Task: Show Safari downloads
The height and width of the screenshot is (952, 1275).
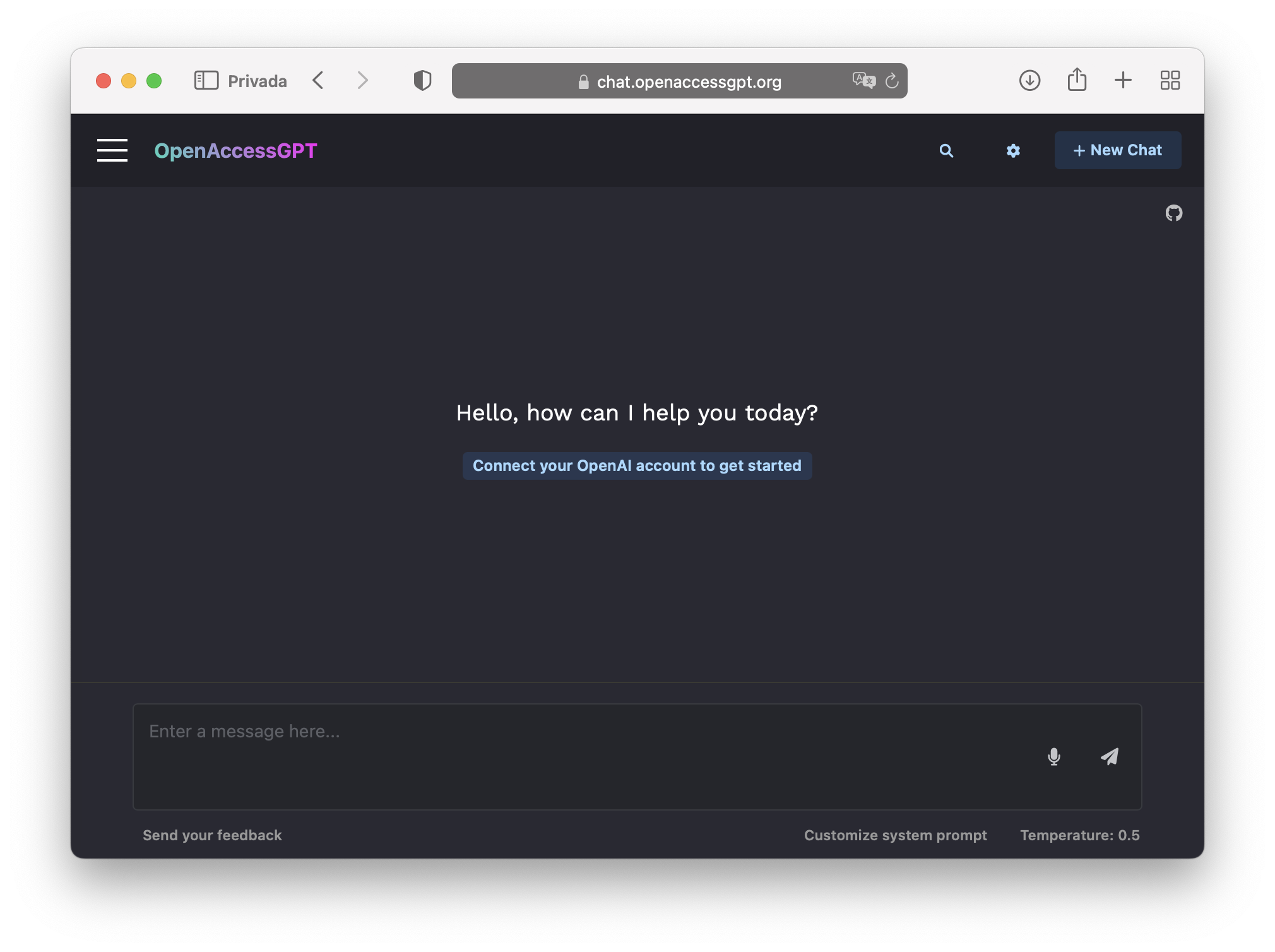Action: point(1029,81)
